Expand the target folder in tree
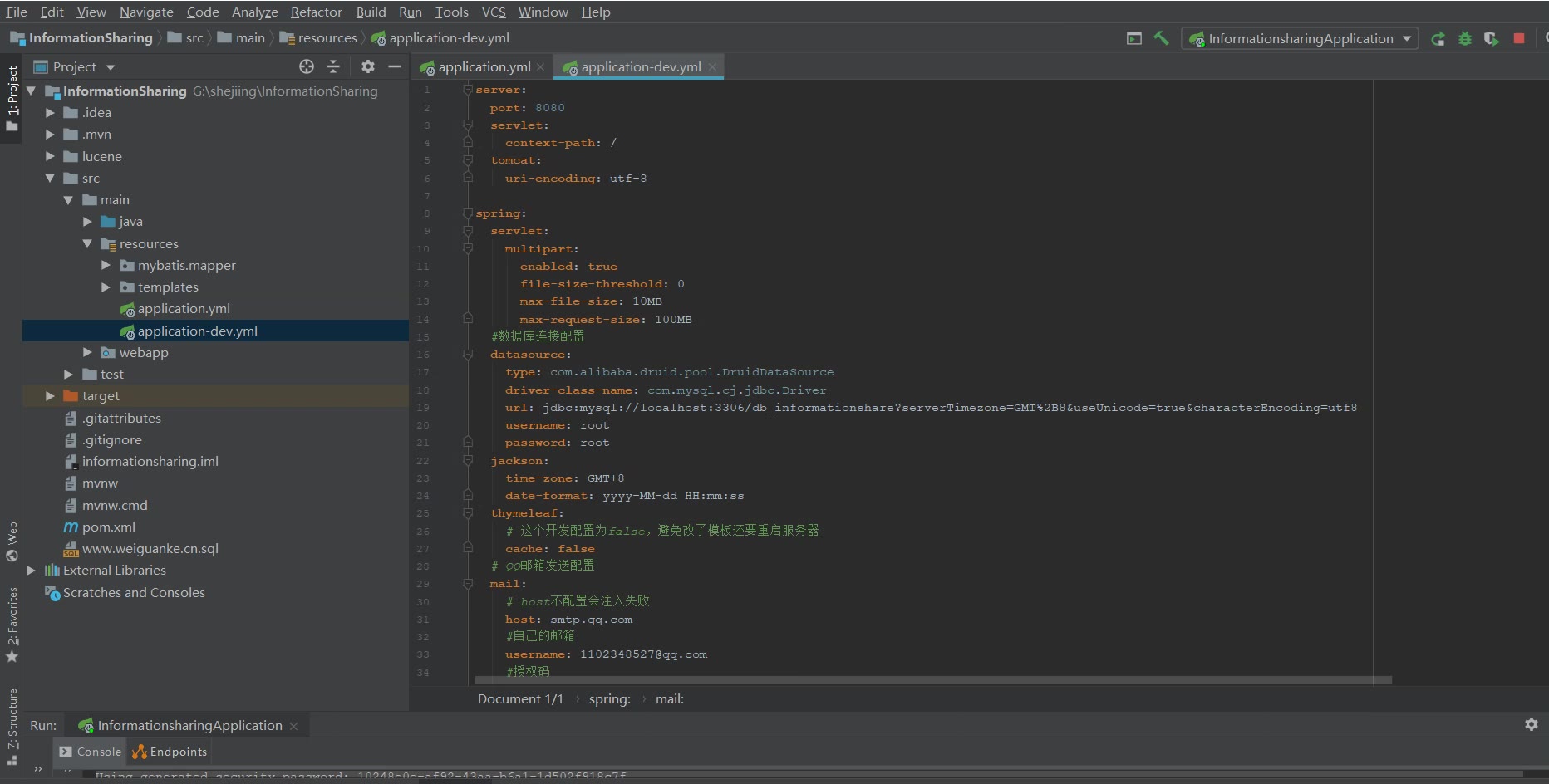1549x784 pixels. point(50,396)
